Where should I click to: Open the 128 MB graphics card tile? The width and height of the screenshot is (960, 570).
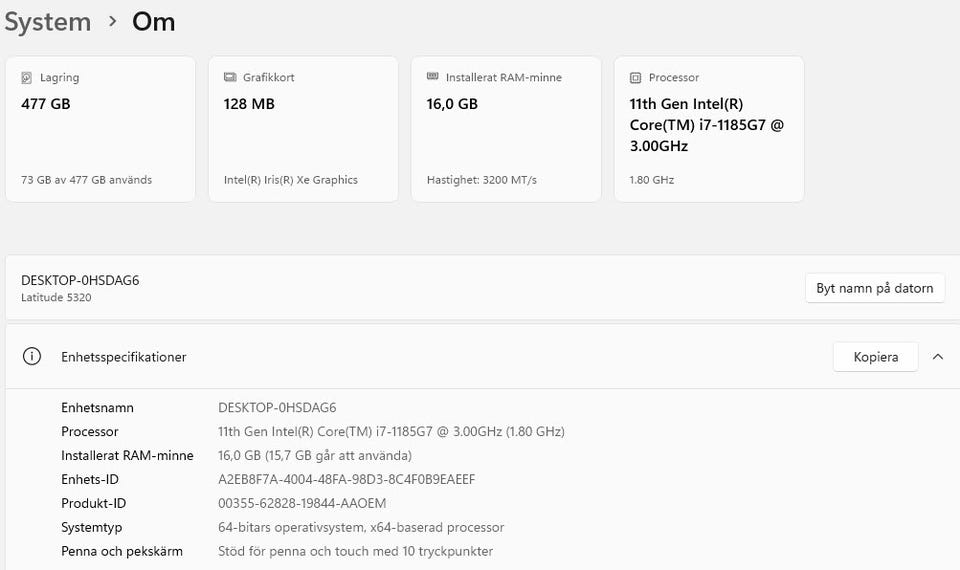tap(303, 130)
